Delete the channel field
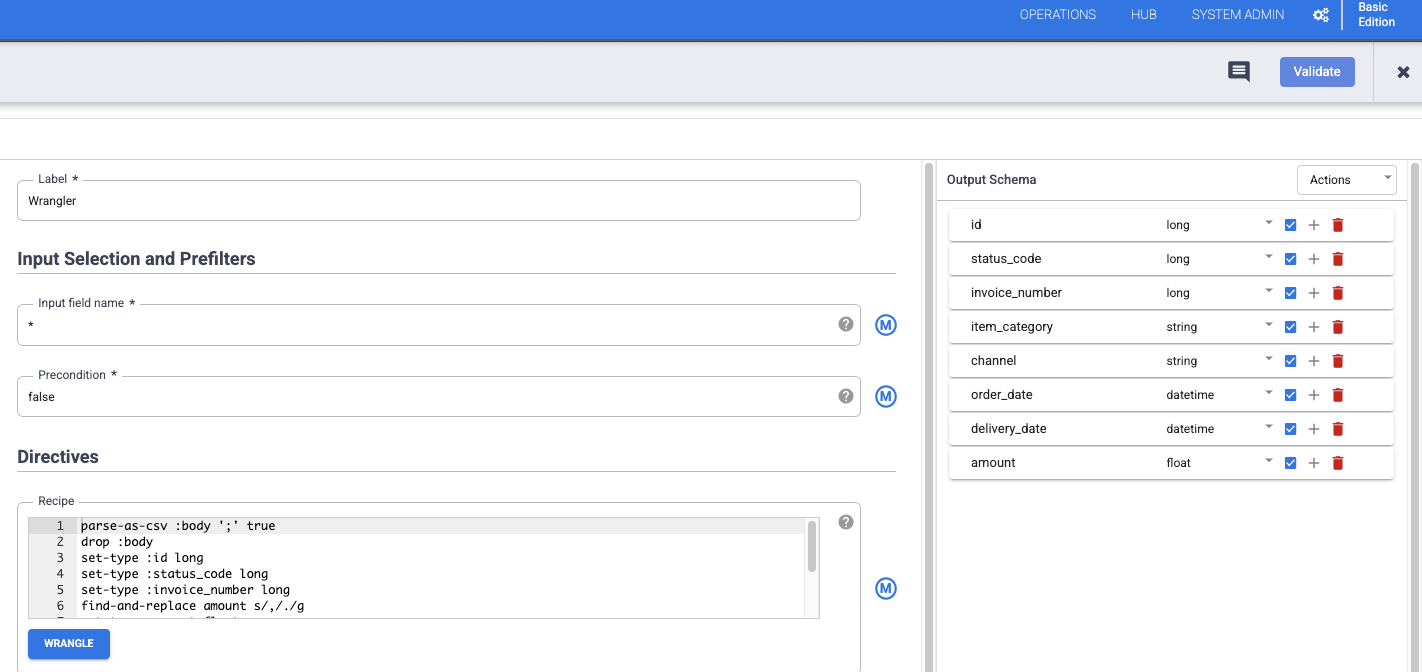 [x=1338, y=361]
